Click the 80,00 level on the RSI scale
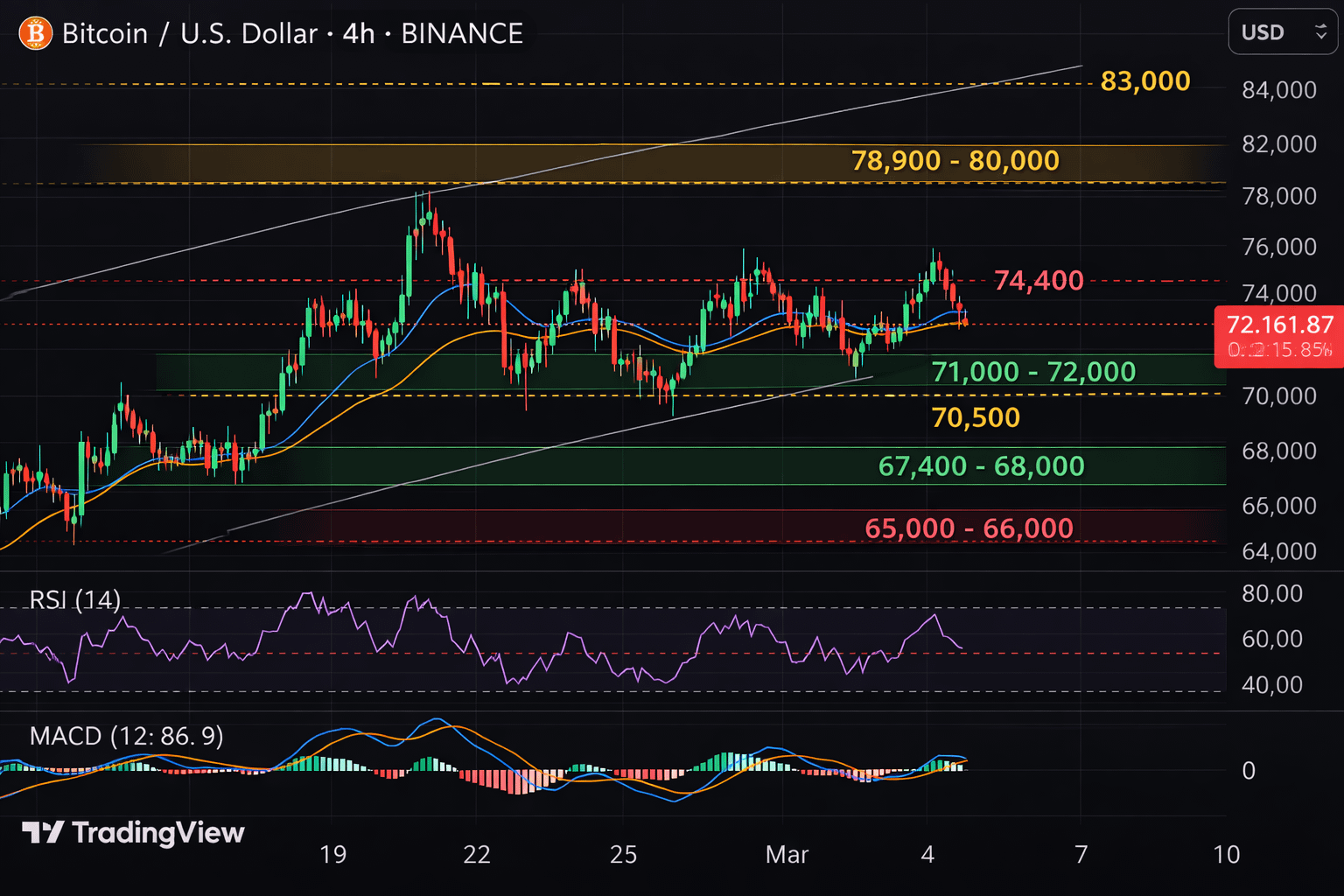This screenshot has height=896, width=1344. (1271, 593)
